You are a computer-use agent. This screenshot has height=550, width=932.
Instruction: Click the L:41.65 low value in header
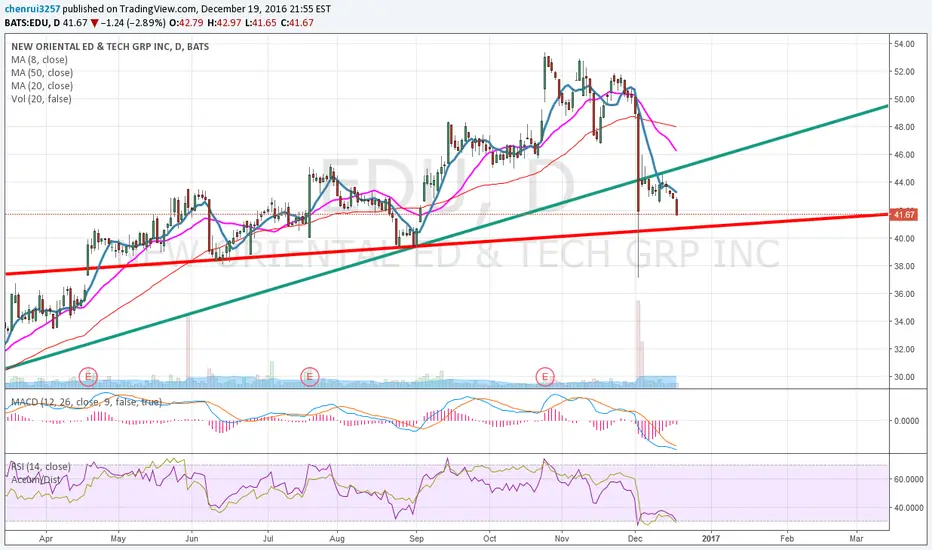(x=261, y=23)
